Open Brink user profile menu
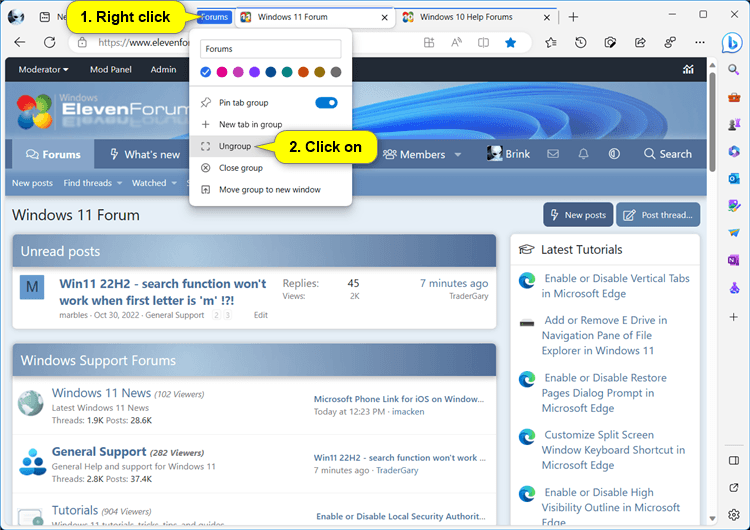Image resolution: width=750 pixels, height=530 pixels. 508,154
